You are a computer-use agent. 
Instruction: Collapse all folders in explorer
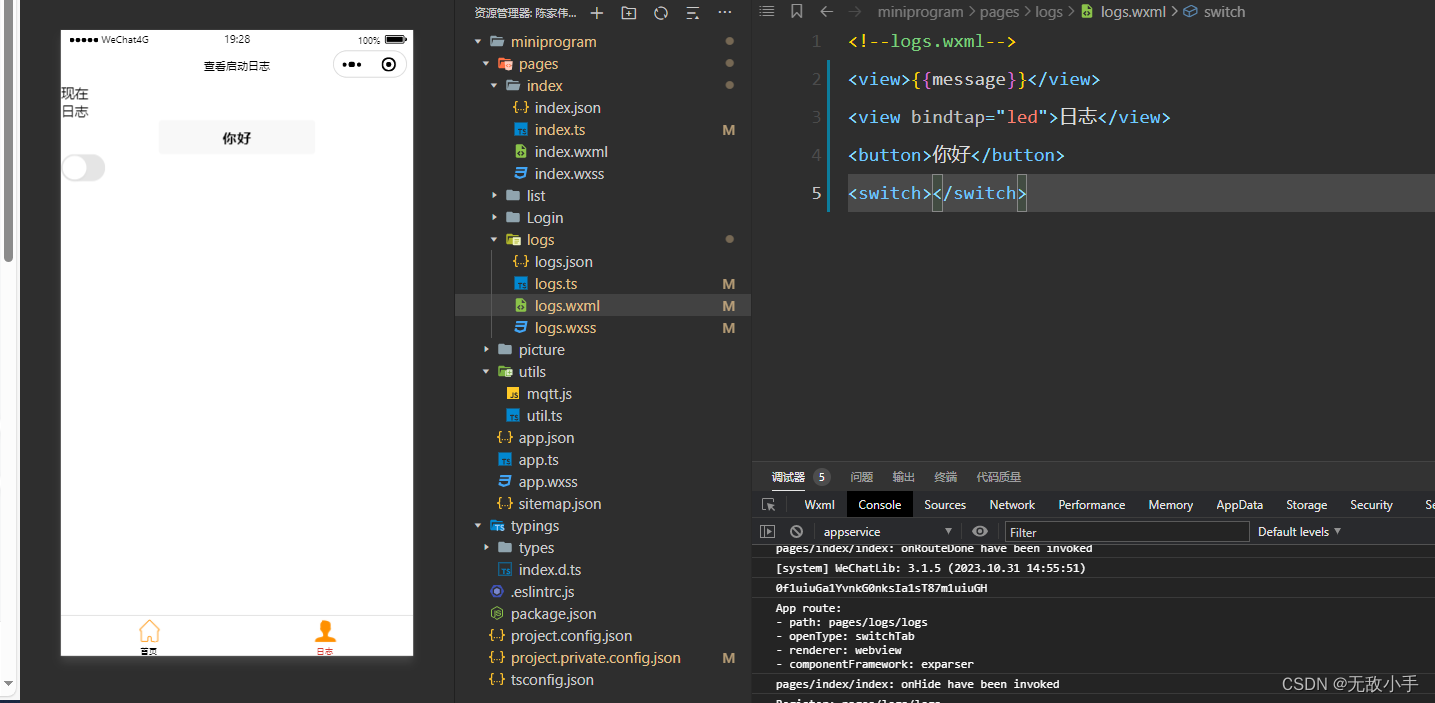point(692,13)
